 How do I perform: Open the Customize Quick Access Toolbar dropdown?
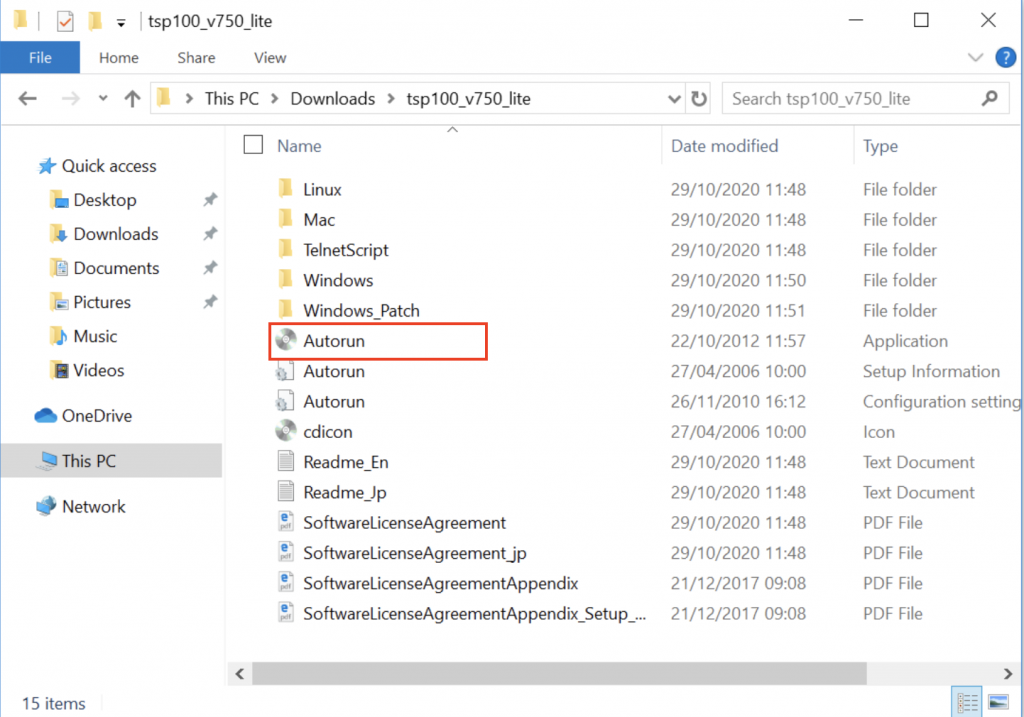121,23
